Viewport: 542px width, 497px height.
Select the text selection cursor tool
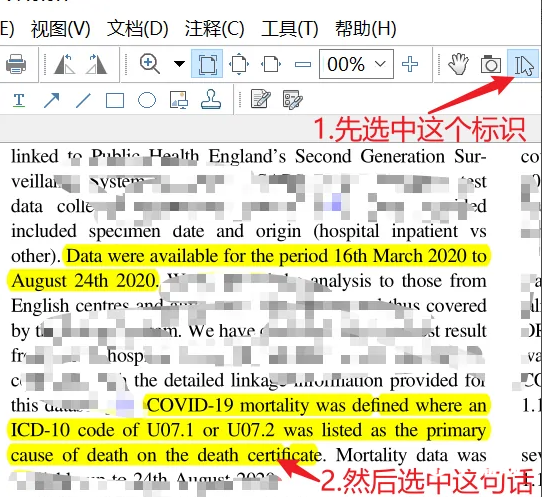point(523,64)
